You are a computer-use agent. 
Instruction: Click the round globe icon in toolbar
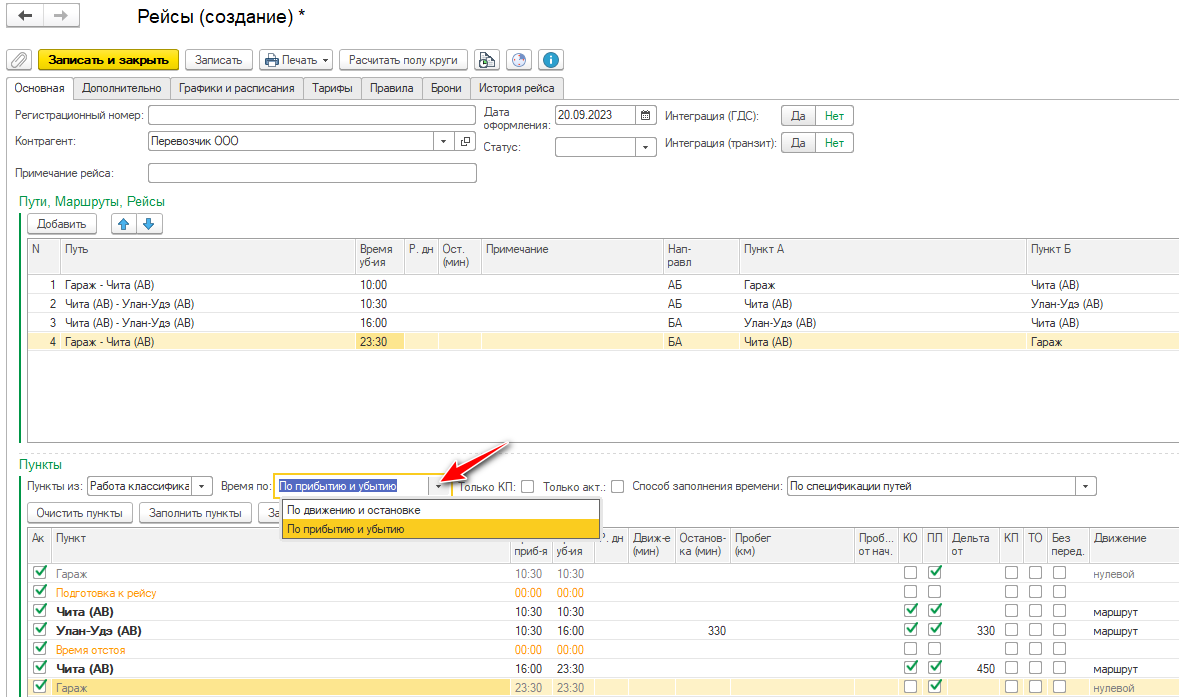(518, 60)
